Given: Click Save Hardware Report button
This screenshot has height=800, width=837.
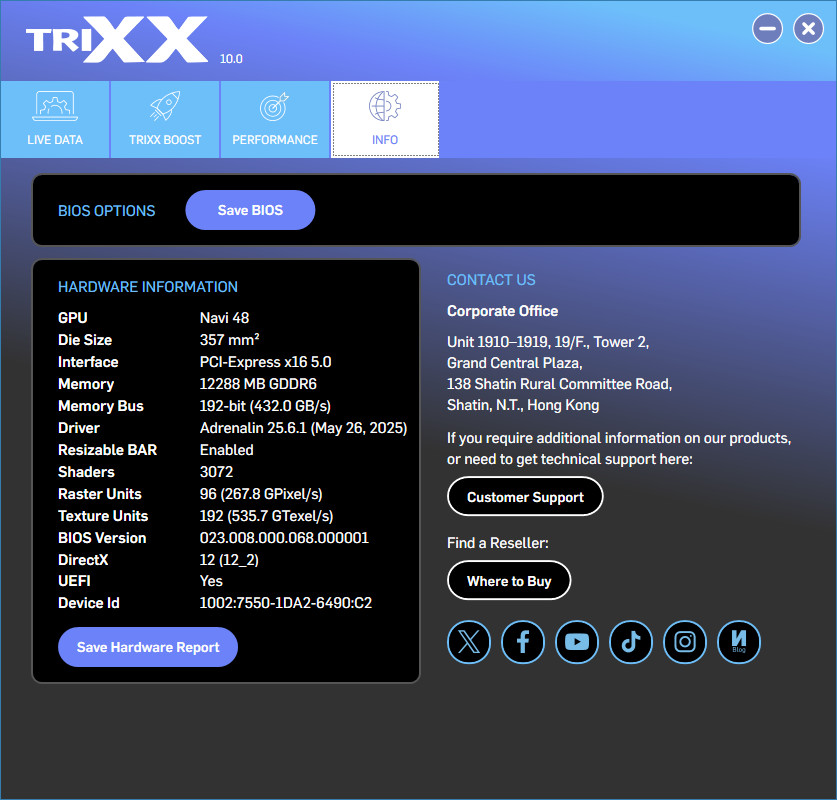Looking at the screenshot, I should click(x=148, y=647).
